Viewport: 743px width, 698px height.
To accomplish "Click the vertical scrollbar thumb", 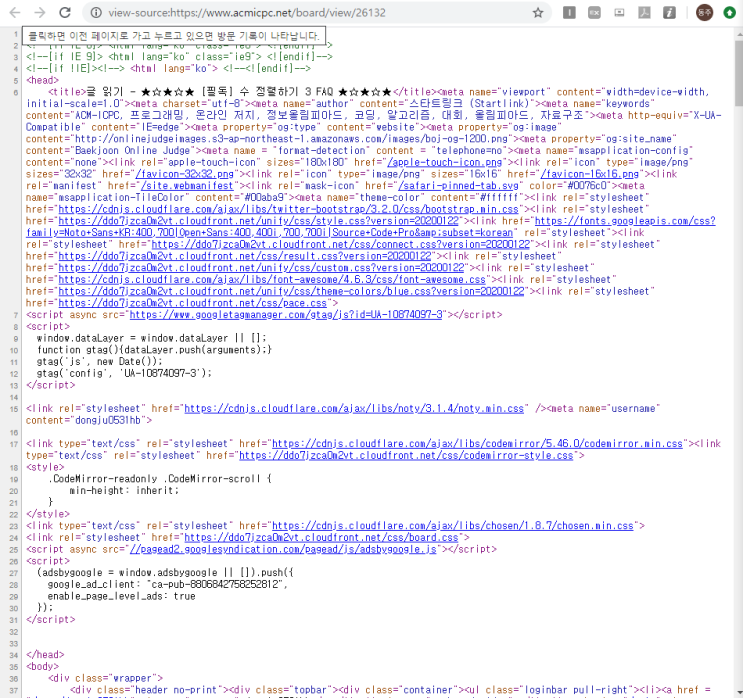I will [x=739, y=73].
